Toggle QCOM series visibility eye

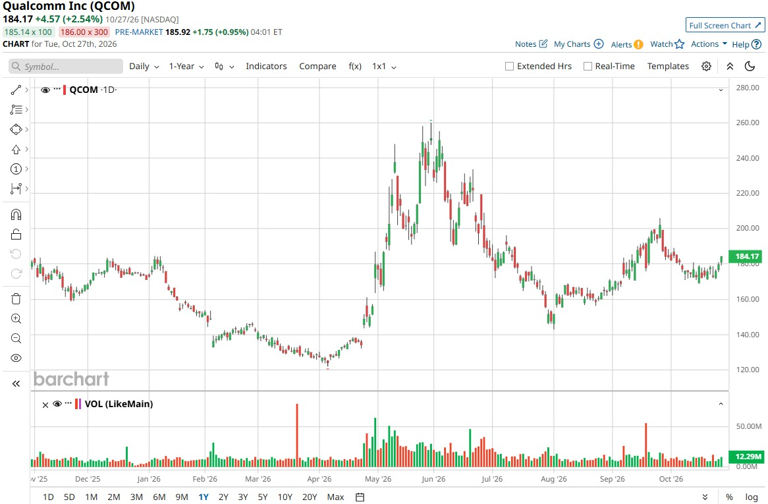pyautogui.click(x=45, y=90)
